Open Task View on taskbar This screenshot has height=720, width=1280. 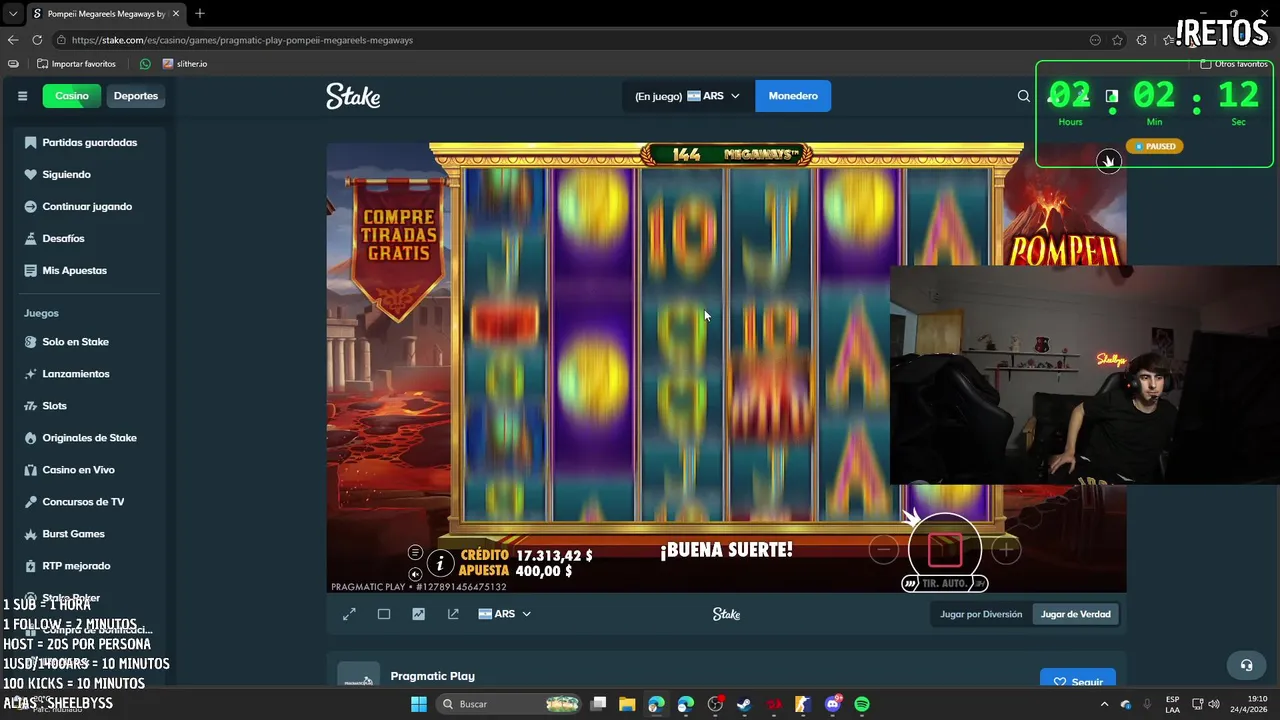598,704
